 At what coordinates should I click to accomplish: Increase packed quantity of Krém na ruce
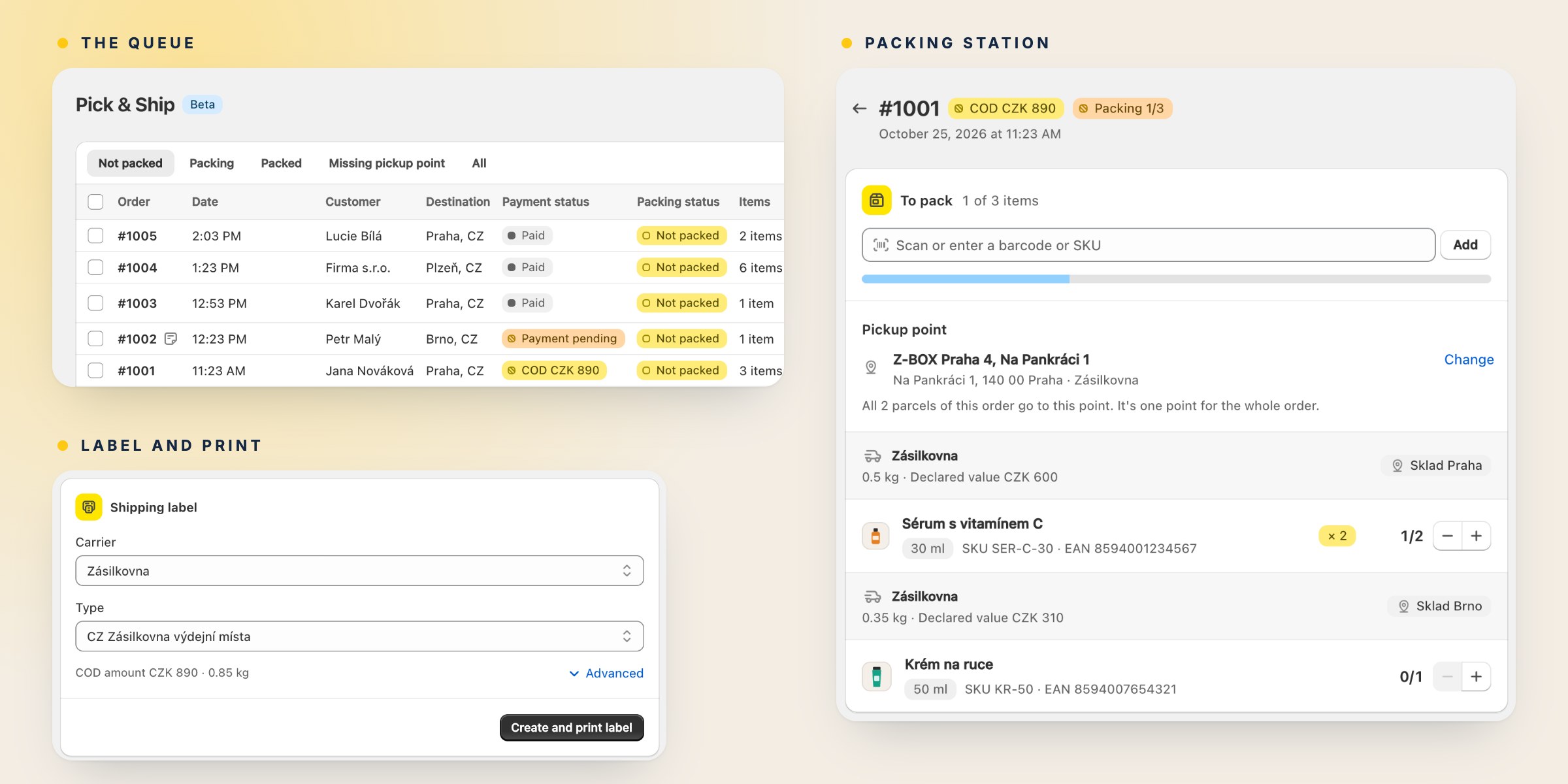pos(1477,676)
